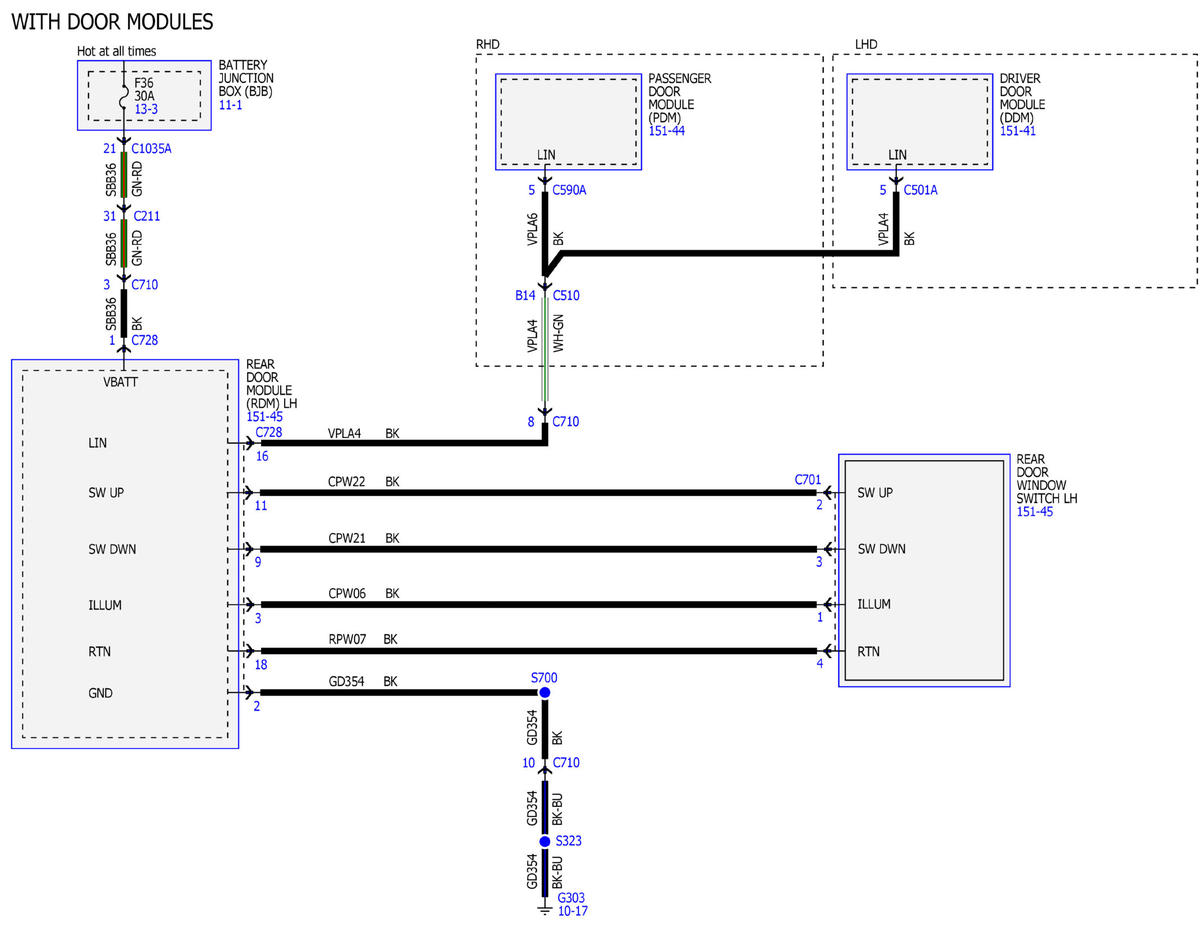Open the 11-1 Battery Junction Box reference
Image resolution: width=1200 pixels, height=927 pixels.
(x=231, y=104)
